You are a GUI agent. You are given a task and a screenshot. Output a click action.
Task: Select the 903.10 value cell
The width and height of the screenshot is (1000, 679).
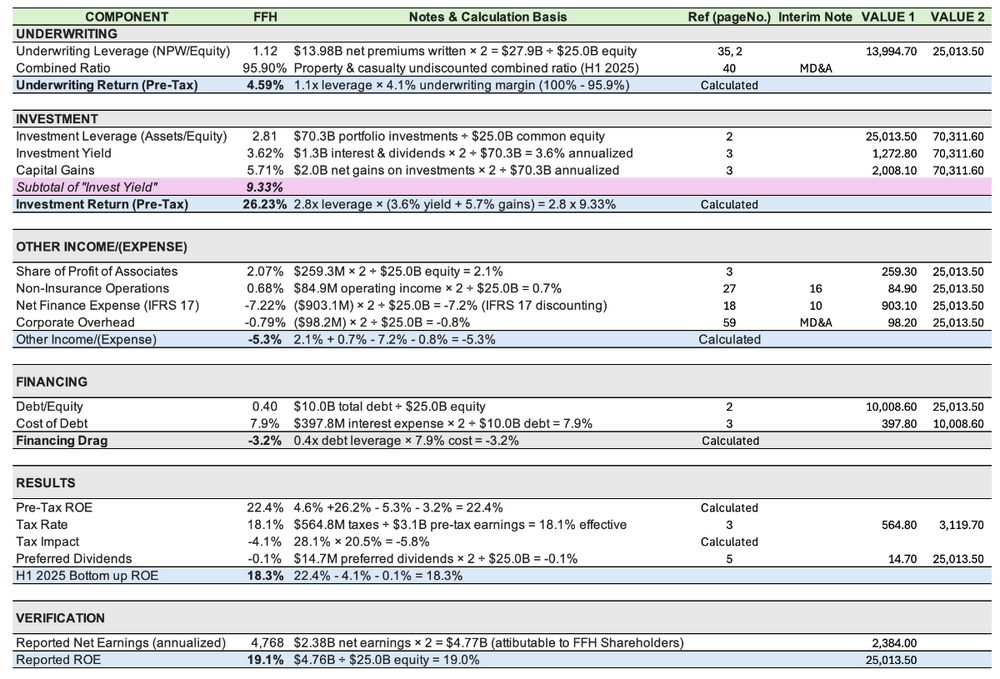[x=899, y=305]
